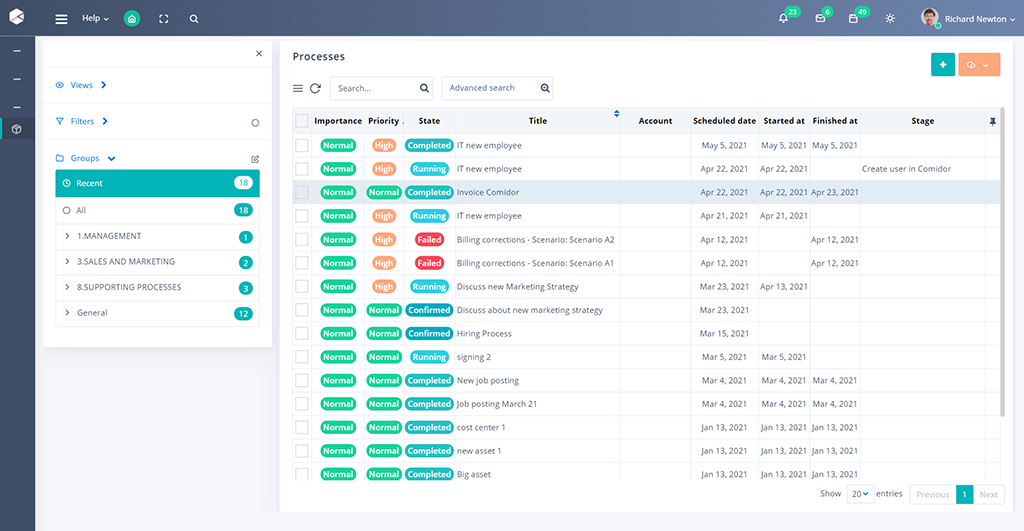Click the fullscreen expand icon

coord(164,18)
